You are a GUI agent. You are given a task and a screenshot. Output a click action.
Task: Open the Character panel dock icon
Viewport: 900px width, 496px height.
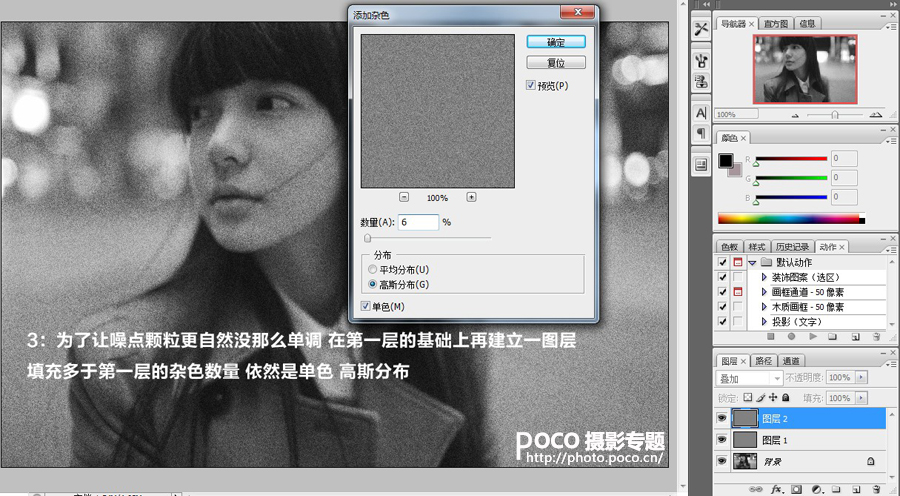[x=701, y=113]
